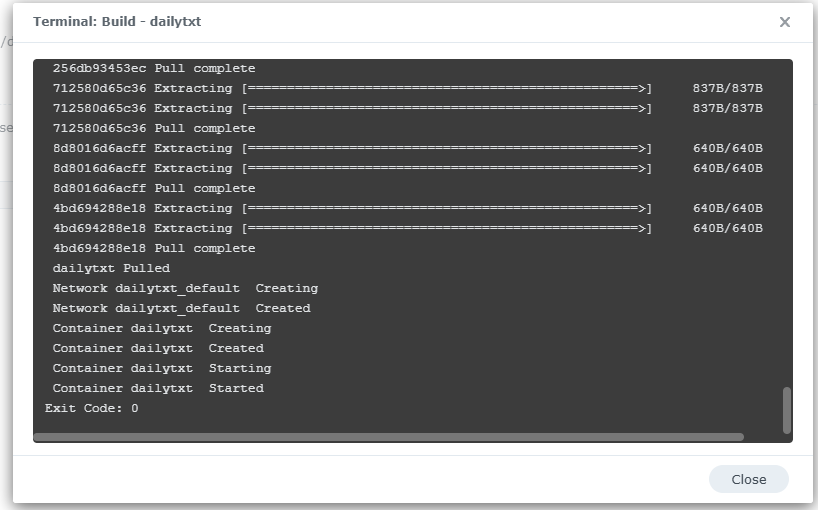Select the '256db93453ec Pull complete' line
The image size is (818, 510).
[154, 68]
